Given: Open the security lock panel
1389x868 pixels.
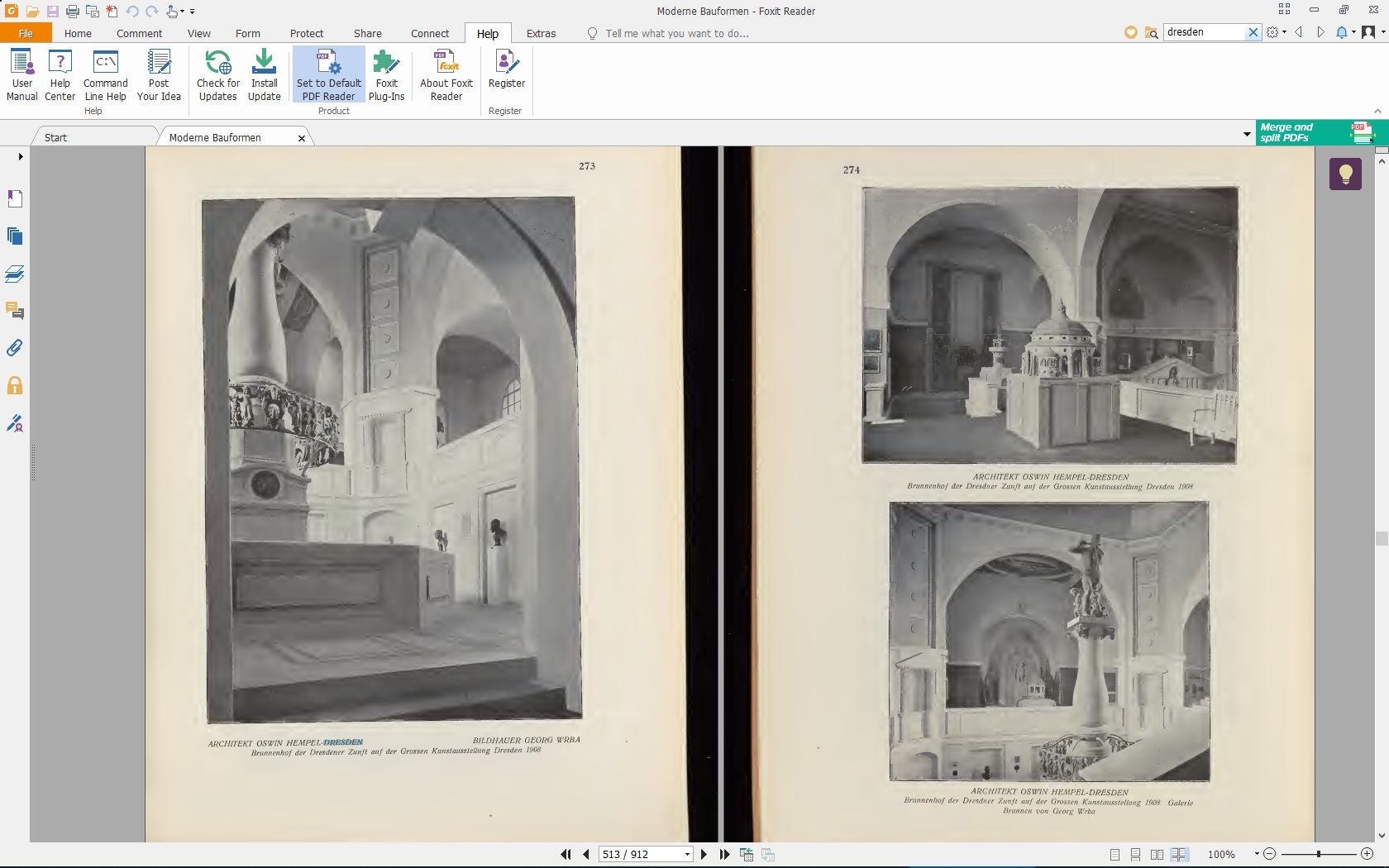Looking at the screenshot, I should (x=15, y=386).
